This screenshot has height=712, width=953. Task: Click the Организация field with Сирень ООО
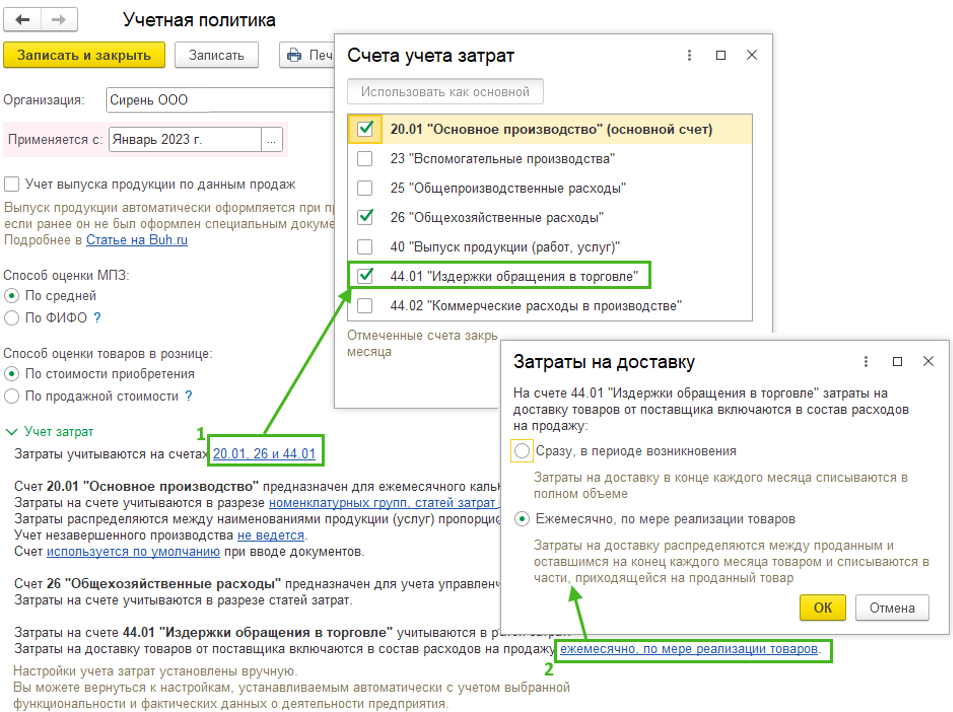(220, 100)
